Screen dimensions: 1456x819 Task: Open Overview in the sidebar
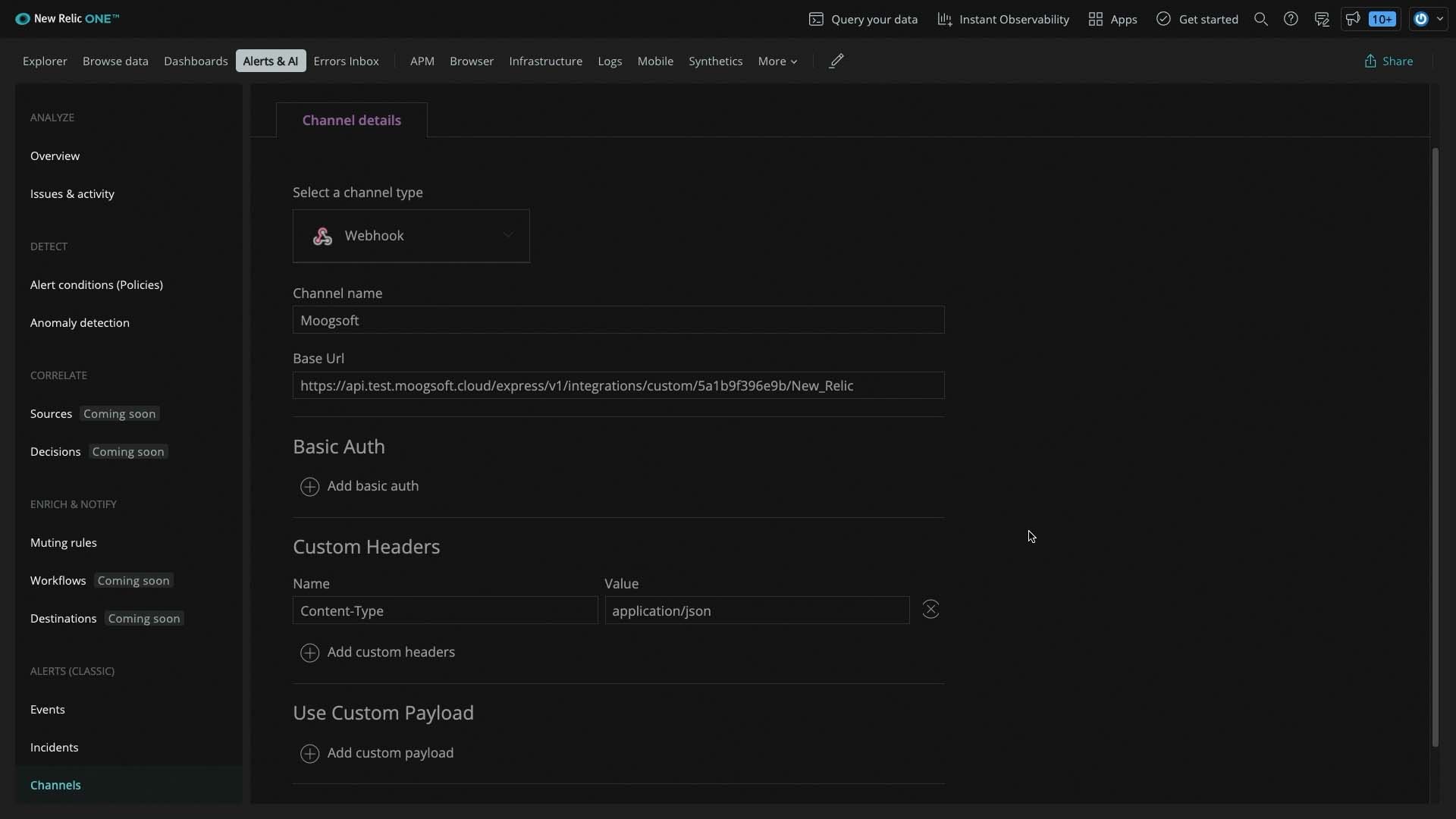coord(55,155)
